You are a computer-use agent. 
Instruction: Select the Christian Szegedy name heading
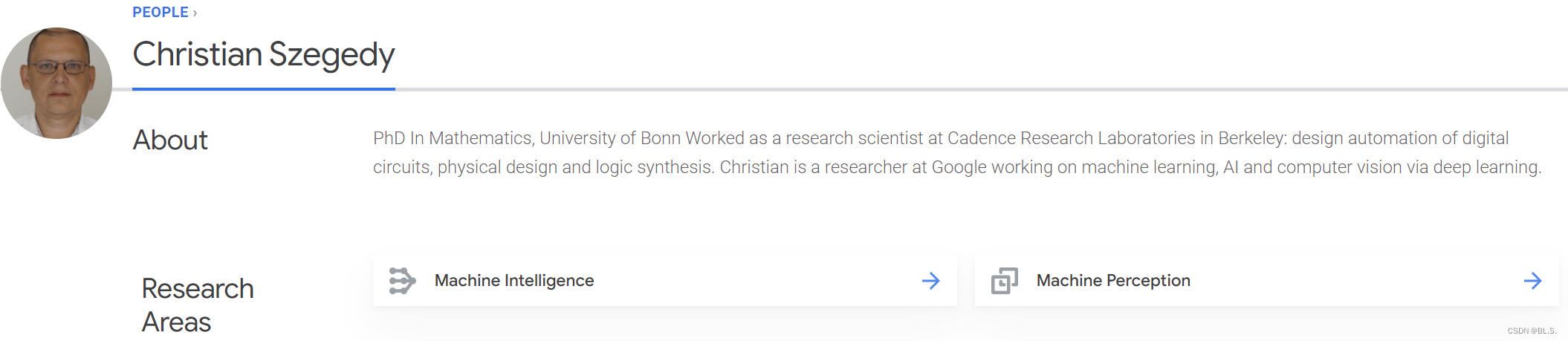[264, 54]
